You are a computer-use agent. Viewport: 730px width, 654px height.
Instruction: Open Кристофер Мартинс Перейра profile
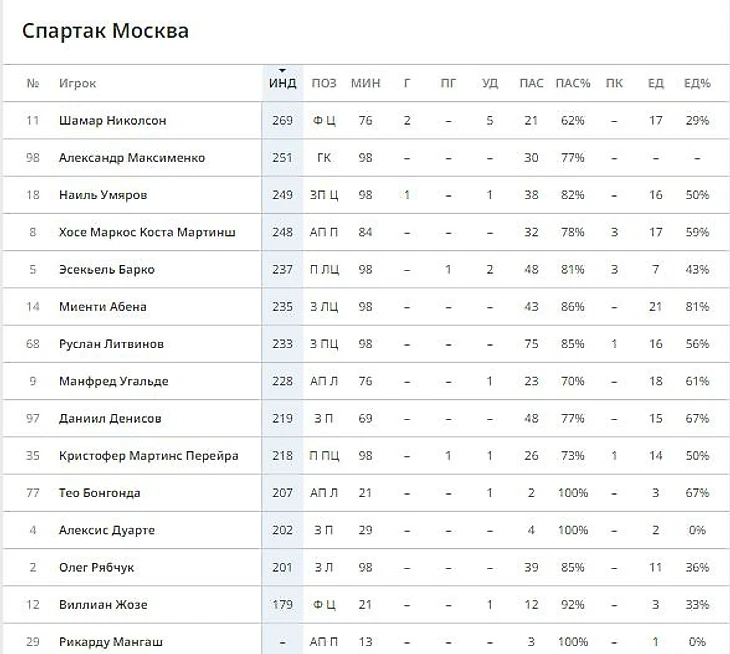click(149, 456)
